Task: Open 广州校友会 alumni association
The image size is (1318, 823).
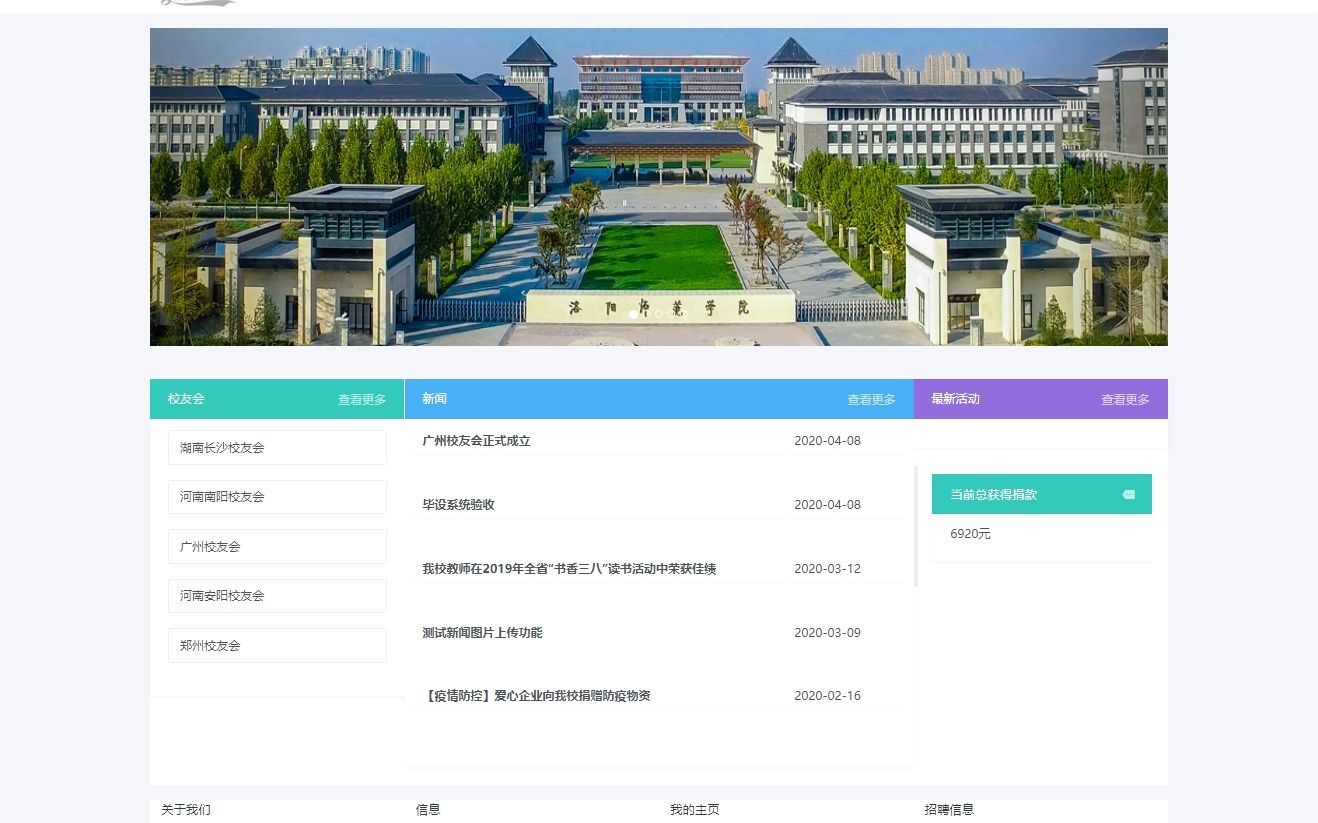Action: click(277, 546)
